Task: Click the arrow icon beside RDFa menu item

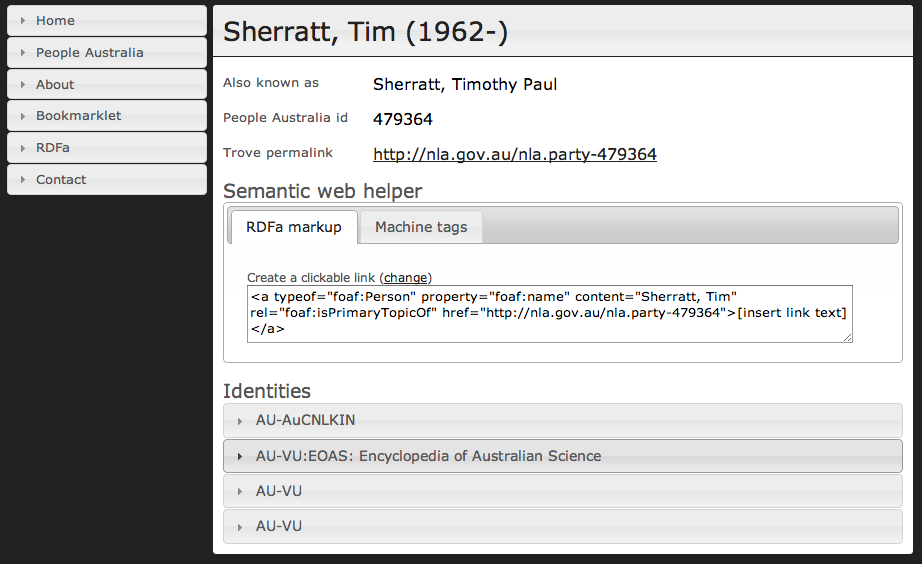Action: click(22, 148)
